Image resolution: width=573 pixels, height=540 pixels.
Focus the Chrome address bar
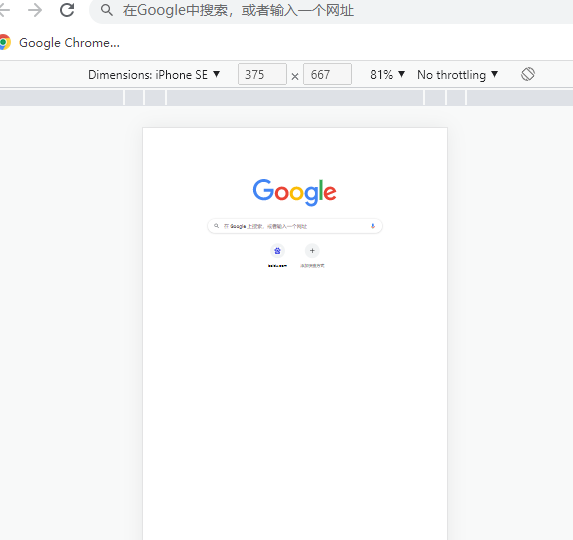point(331,11)
